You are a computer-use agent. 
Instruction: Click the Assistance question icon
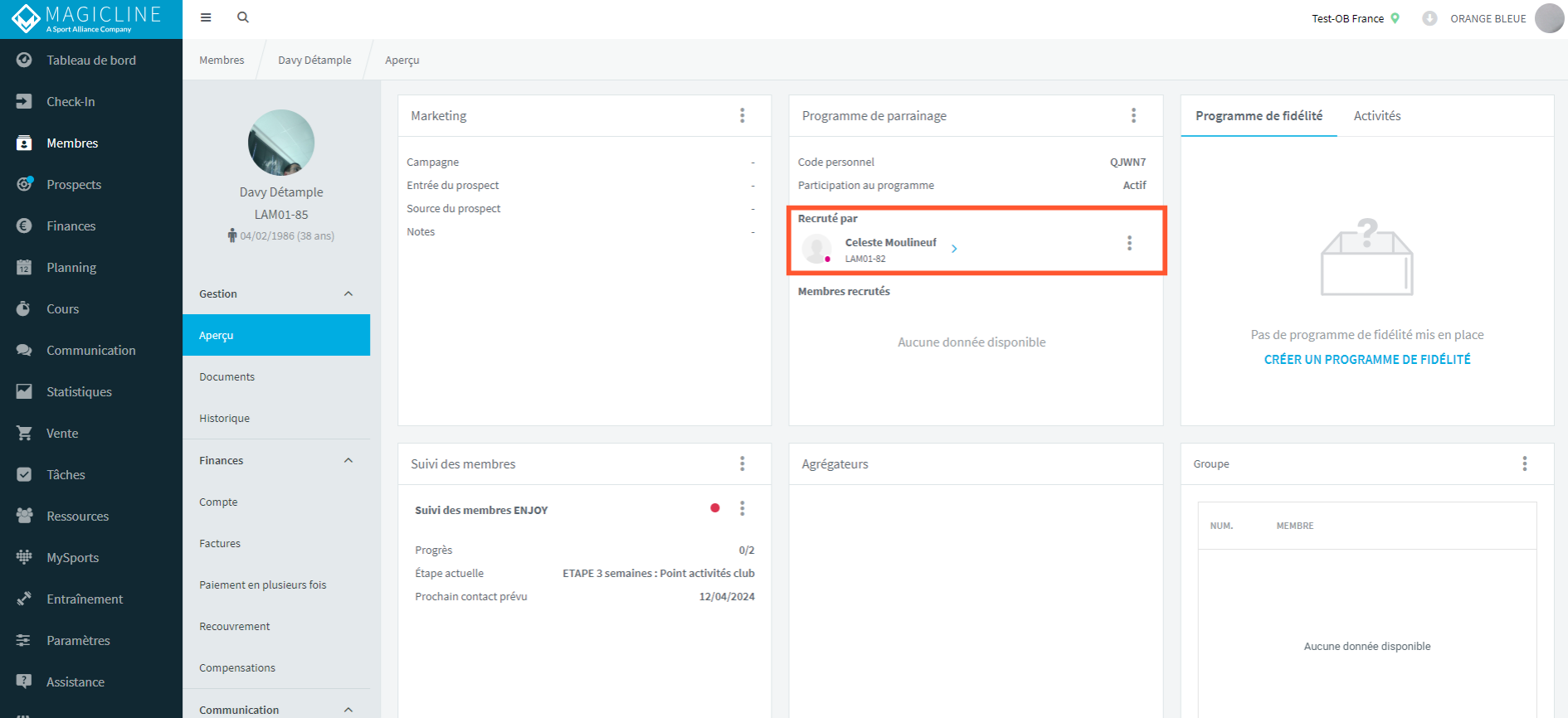24,682
